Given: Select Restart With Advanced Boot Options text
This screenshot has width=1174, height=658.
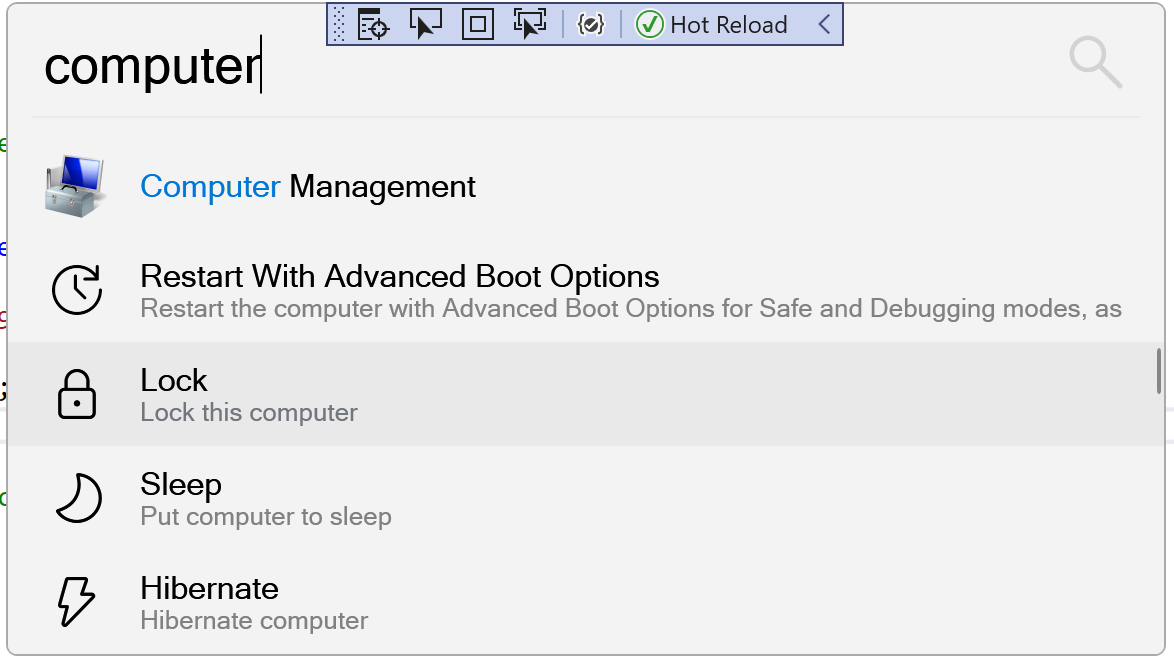Looking at the screenshot, I should pos(400,276).
